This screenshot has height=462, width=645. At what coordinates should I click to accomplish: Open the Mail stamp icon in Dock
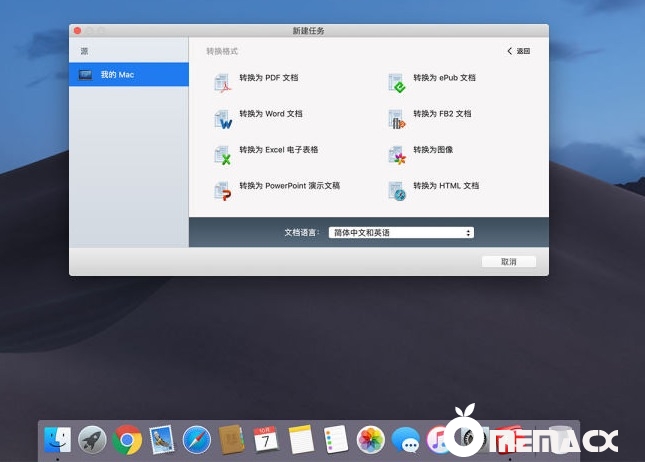[162, 440]
